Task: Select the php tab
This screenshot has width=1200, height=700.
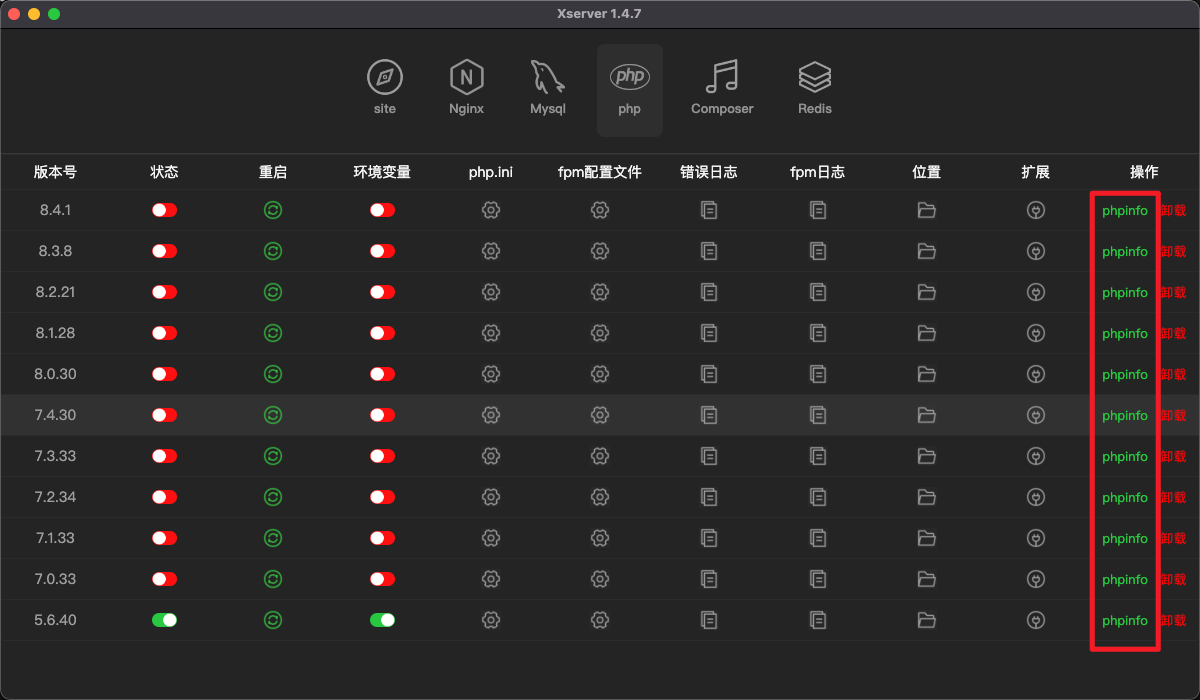Action: (629, 89)
